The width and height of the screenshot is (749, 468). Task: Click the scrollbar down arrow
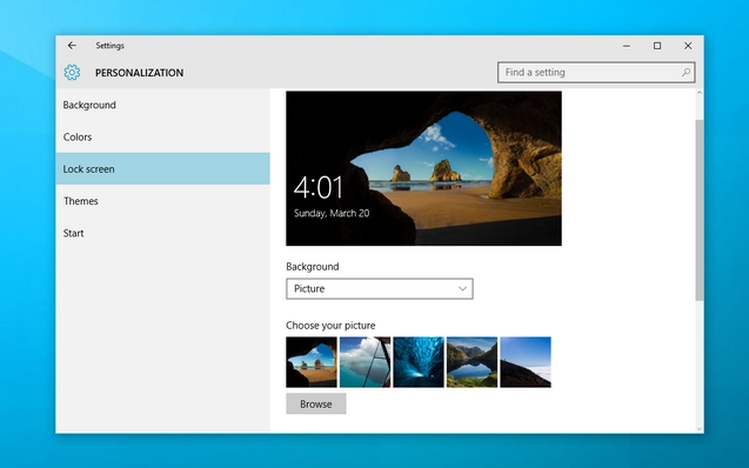tap(699, 429)
